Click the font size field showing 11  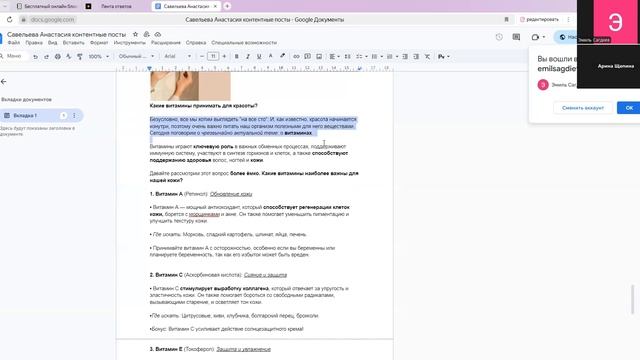213,56
